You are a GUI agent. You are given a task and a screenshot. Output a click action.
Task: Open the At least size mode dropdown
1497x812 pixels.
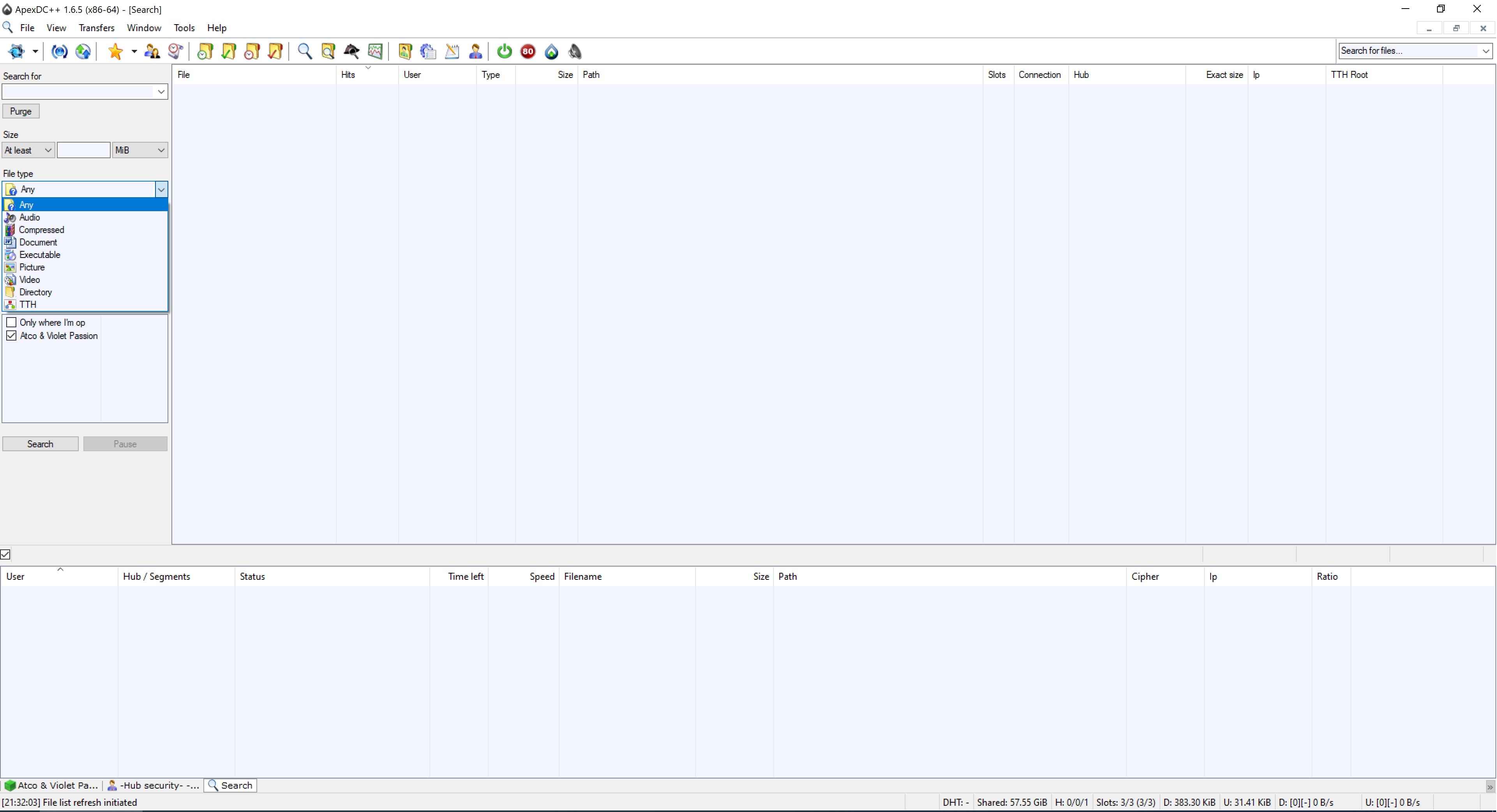28,150
